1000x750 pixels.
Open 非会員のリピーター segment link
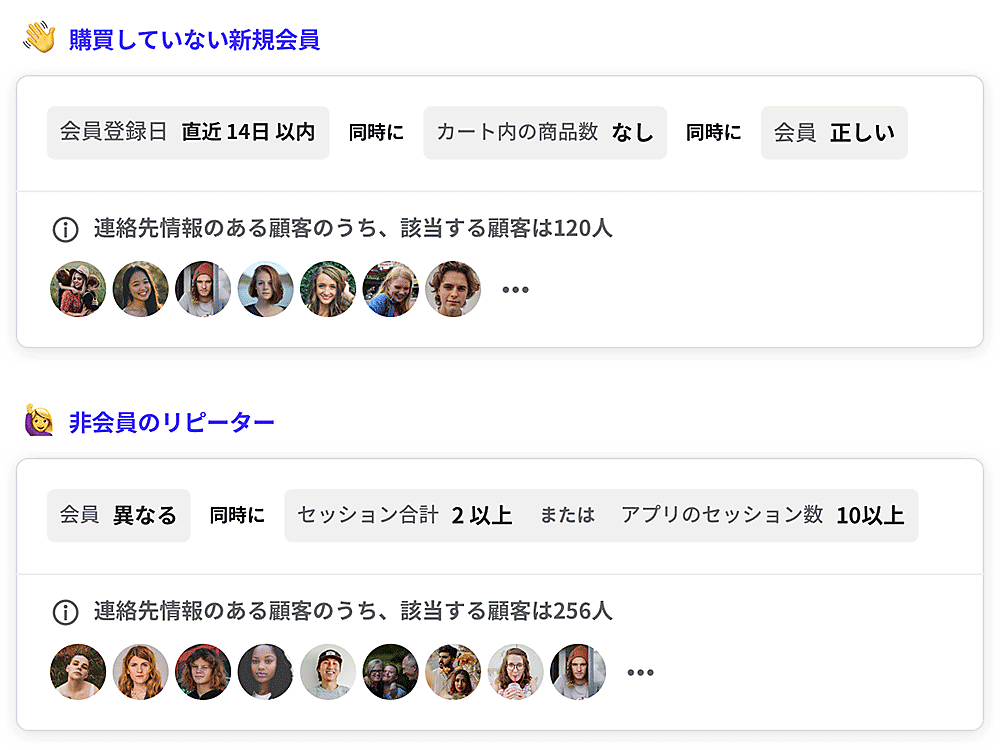[171, 423]
